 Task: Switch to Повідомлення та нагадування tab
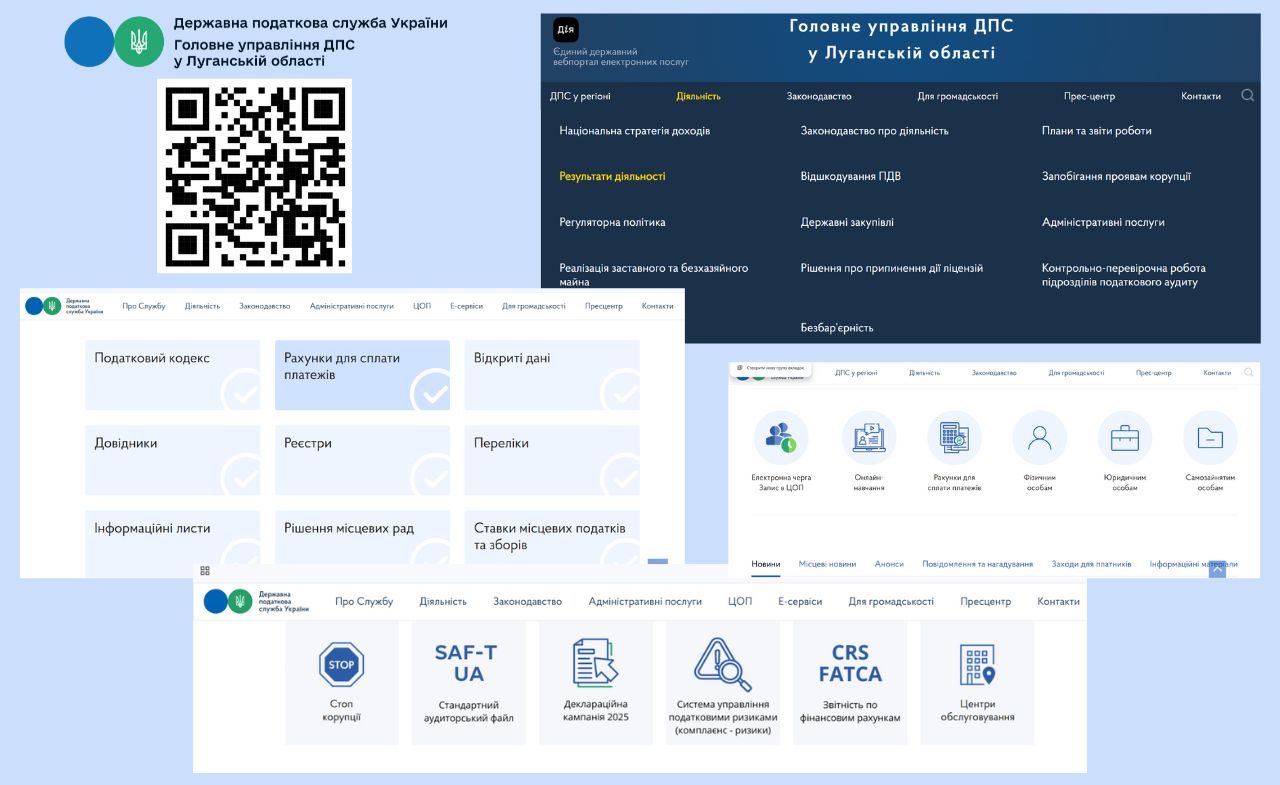point(978,564)
